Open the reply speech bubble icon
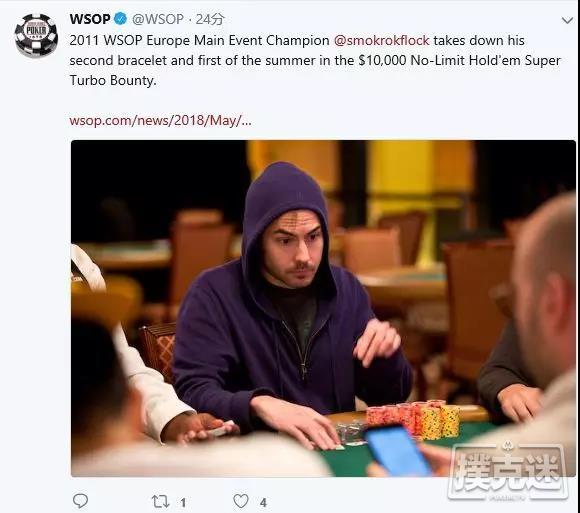Screen dimensions: 580x513 80,501
